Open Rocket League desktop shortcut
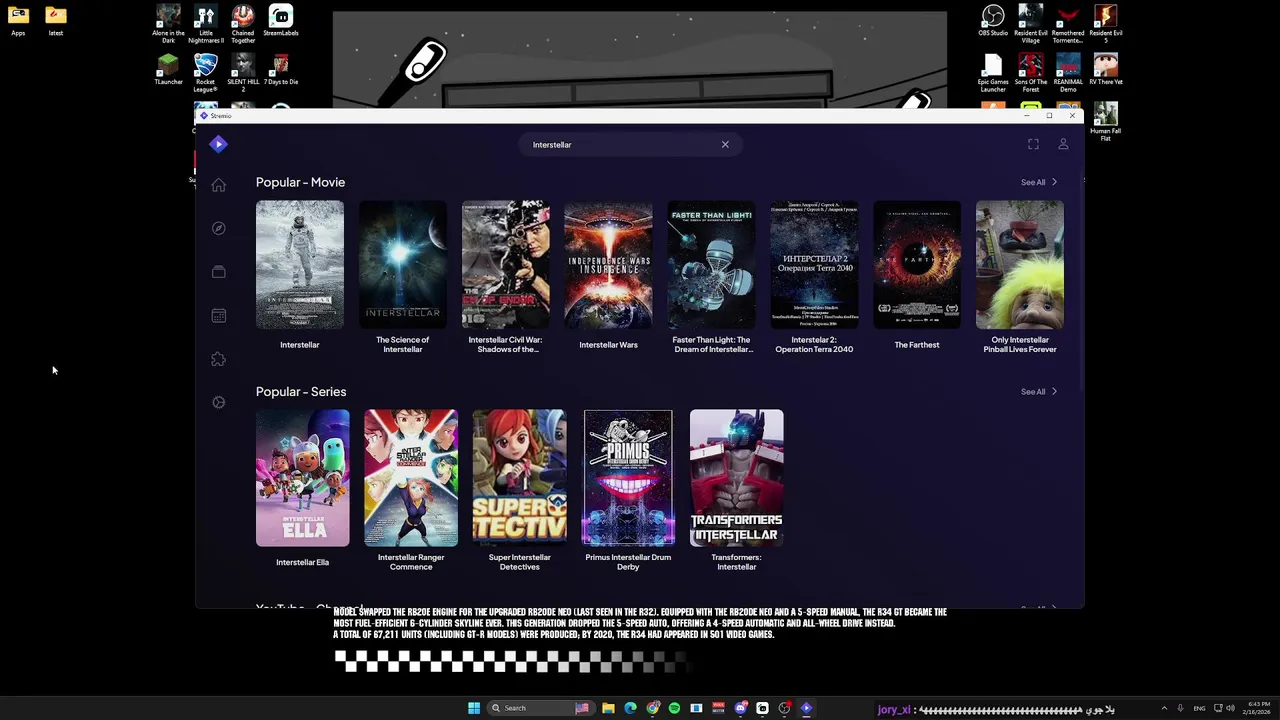This screenshot has height=720, width=1280. (205, 73)
